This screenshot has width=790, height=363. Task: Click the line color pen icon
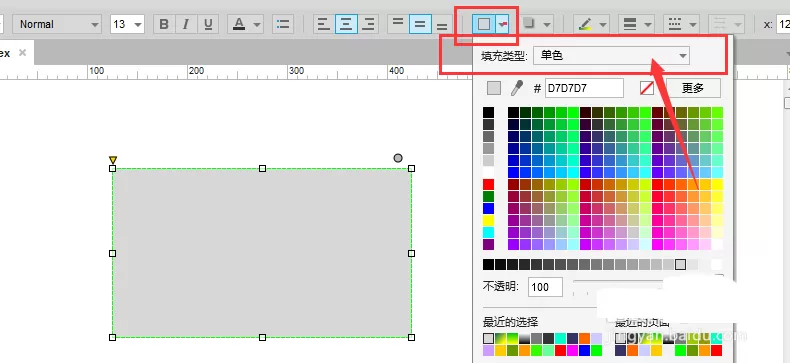point(585,24)
